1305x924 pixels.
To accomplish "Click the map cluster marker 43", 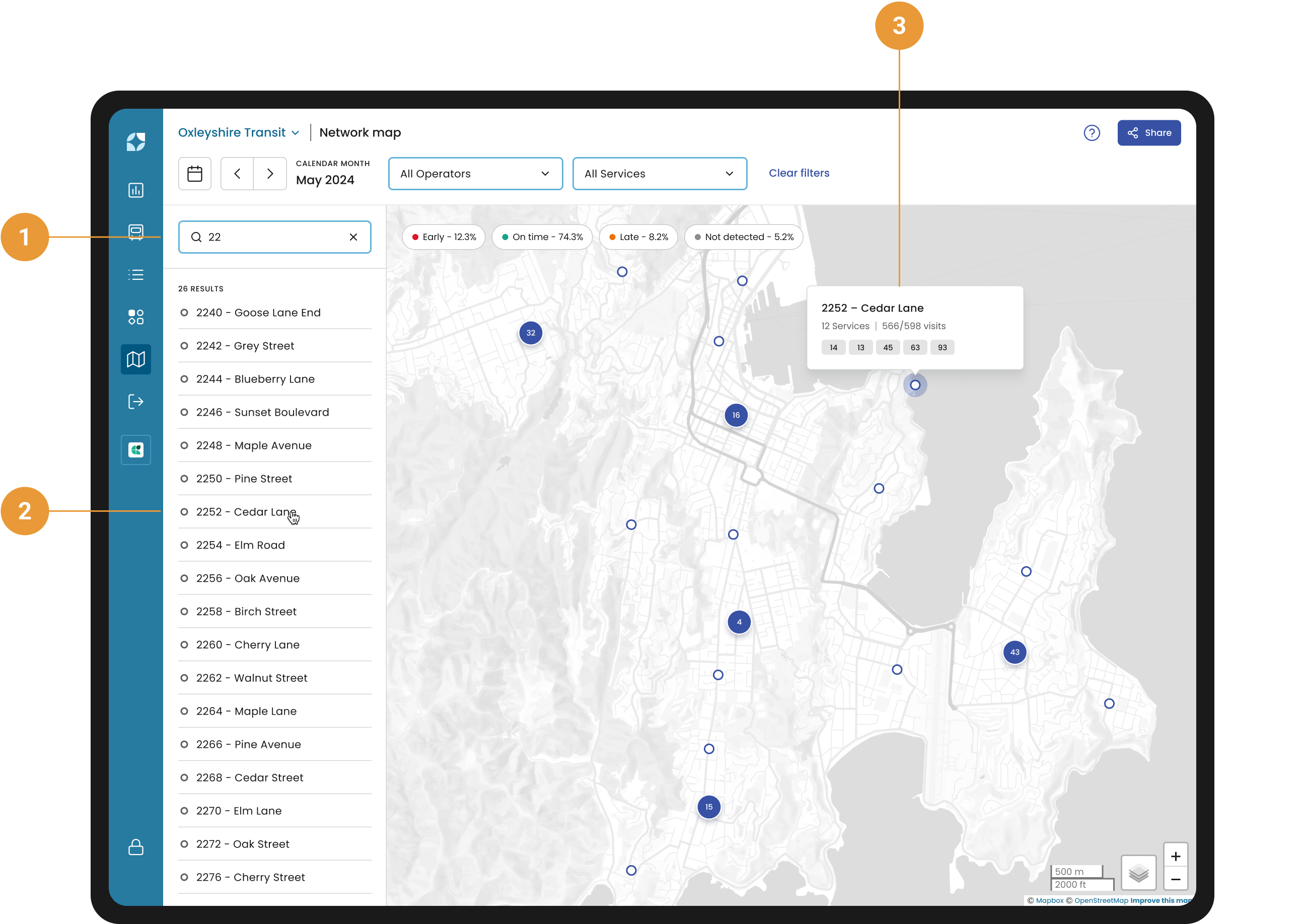I will (1014, 652).
